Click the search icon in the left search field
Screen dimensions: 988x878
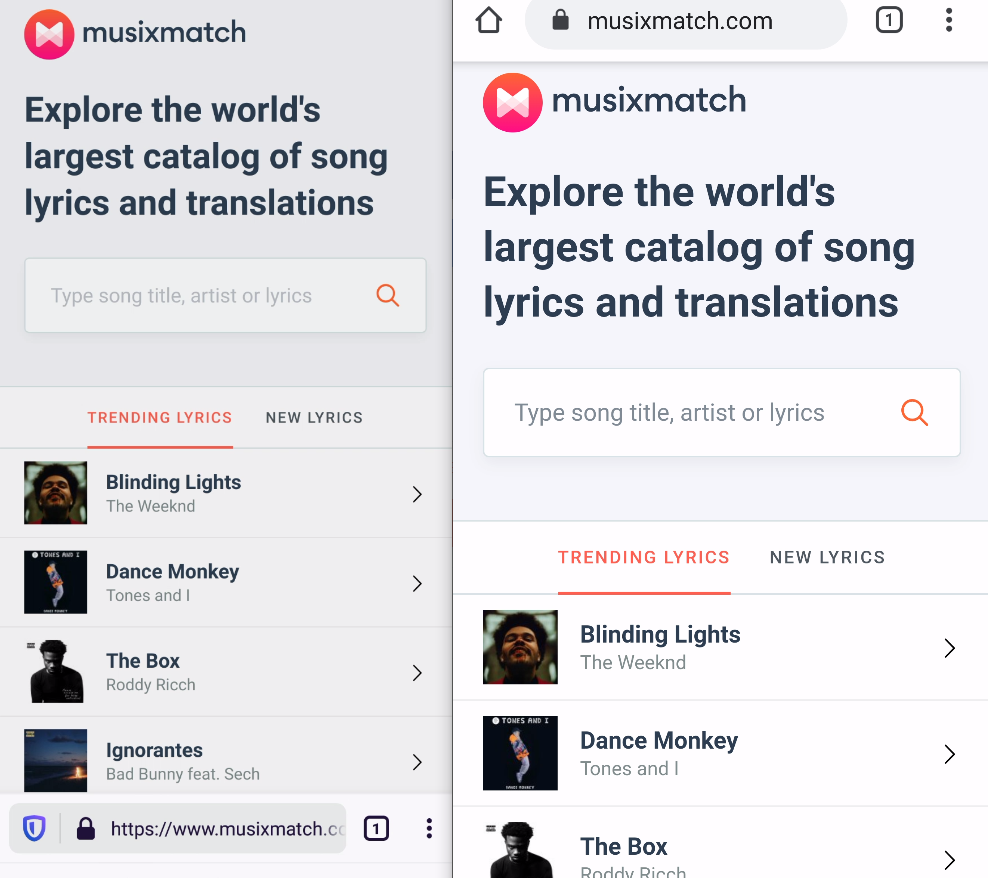coord(387,295)
